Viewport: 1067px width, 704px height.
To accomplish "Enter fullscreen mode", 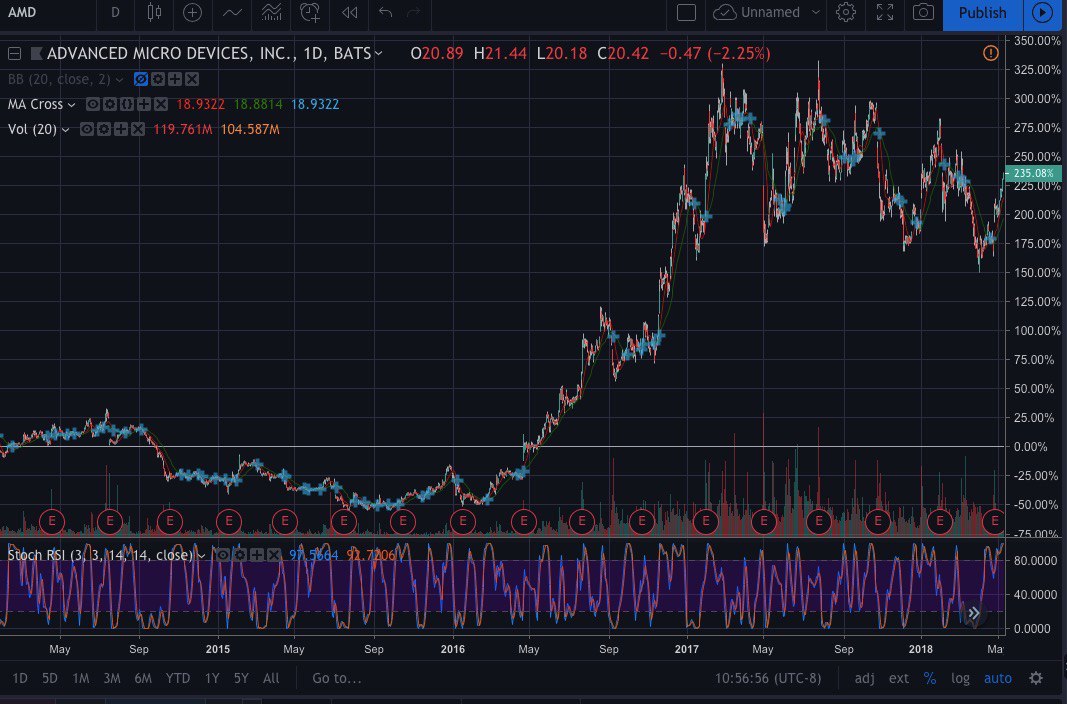I will point(884,13).
